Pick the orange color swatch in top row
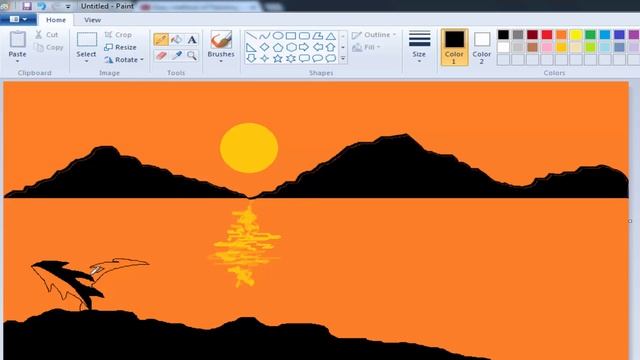This screenshot has height=360, width=640. point(561,35)
